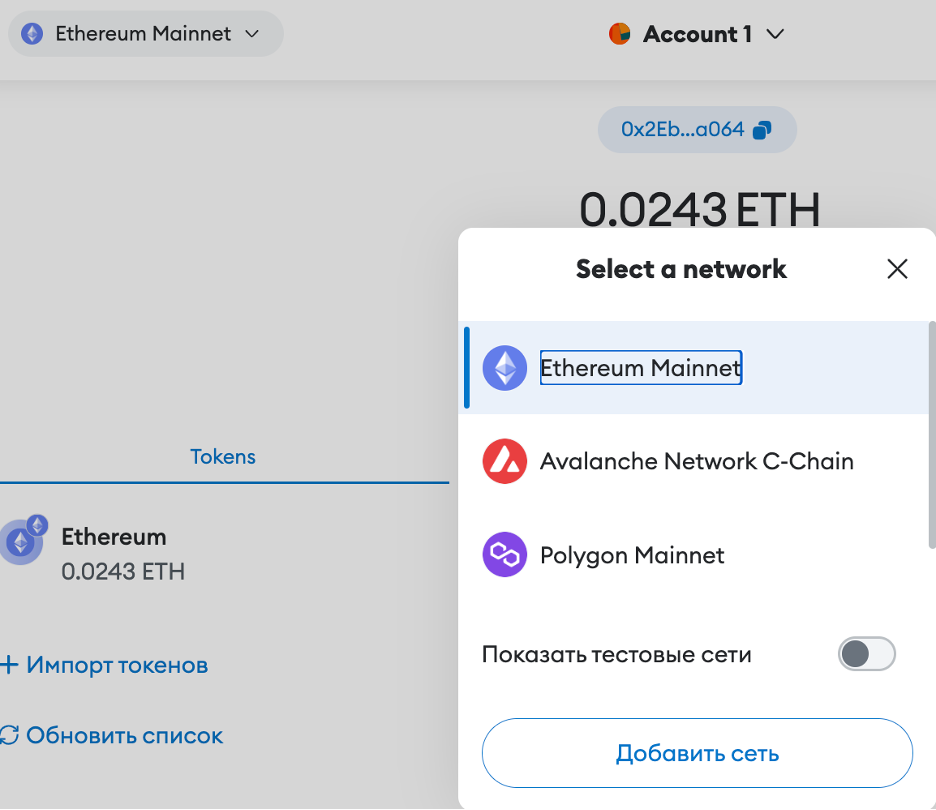Click the Avalanche network logo

505,462
